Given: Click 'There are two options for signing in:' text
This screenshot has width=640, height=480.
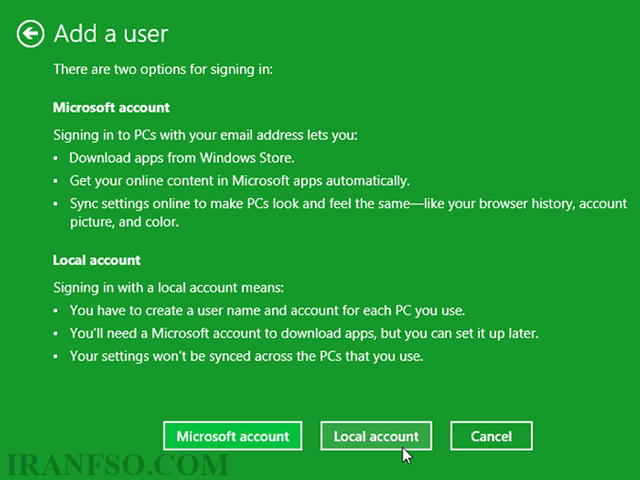Looking at the screenshot, I should pyautogui.click(x=163, y=69).
